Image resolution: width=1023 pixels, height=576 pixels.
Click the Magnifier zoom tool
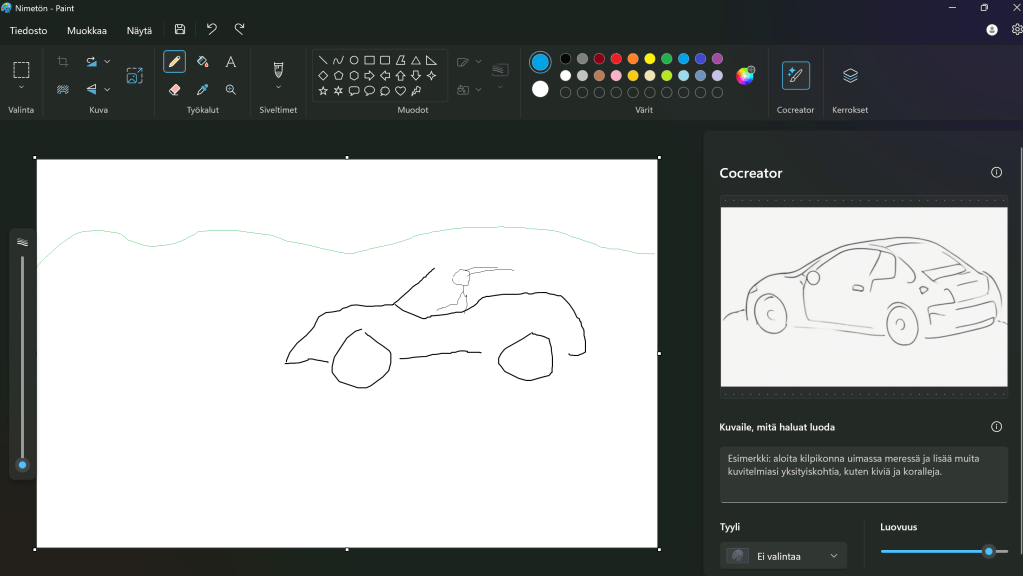point(231,89)
